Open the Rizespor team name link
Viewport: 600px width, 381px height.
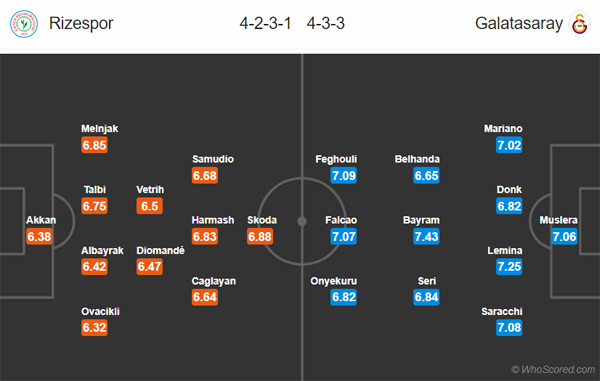pyautogui.click(x=81, y=23)
